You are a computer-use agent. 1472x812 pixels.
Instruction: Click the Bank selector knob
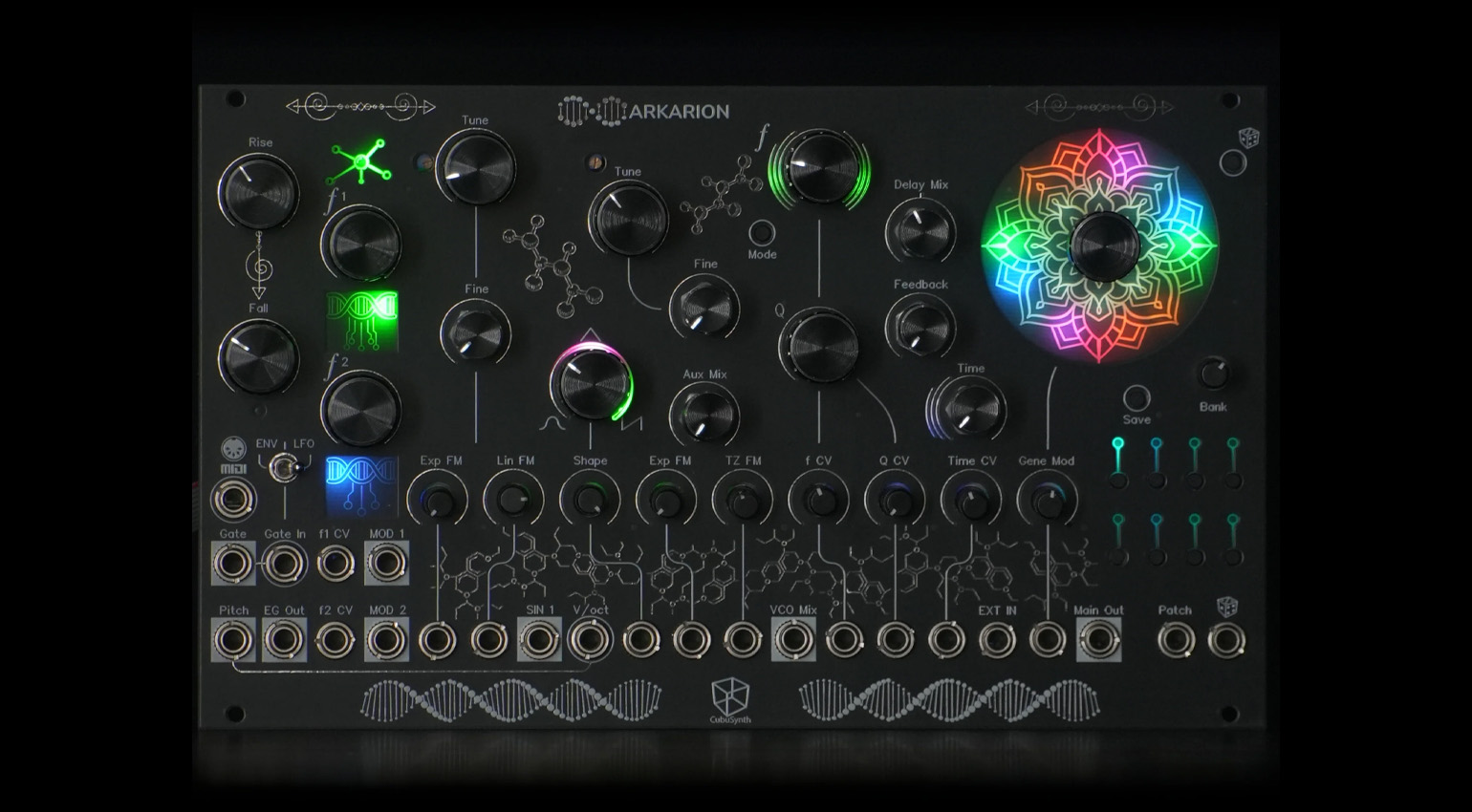[1213, 374]
